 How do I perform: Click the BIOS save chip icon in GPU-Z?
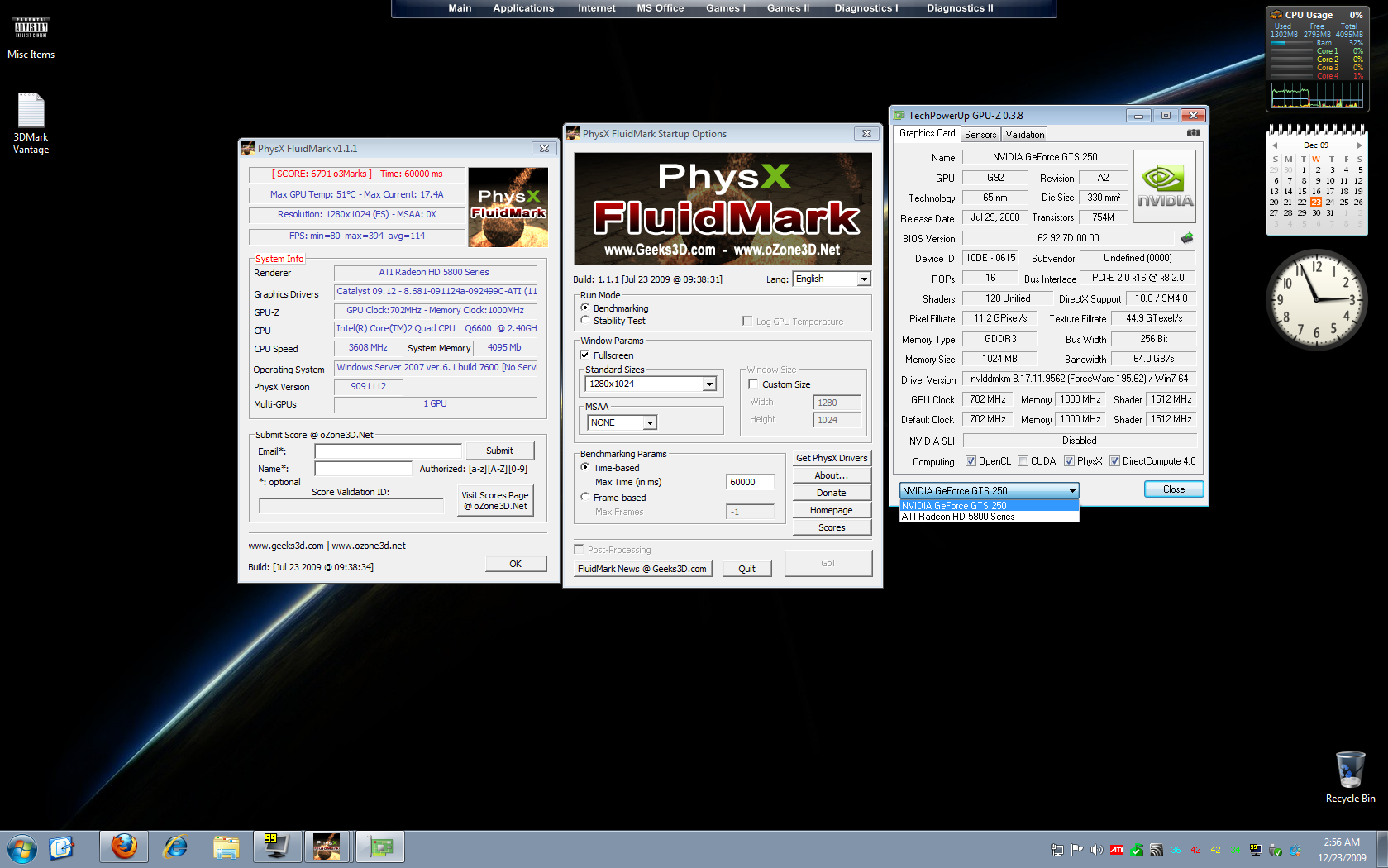click(x=1187, y=238)
